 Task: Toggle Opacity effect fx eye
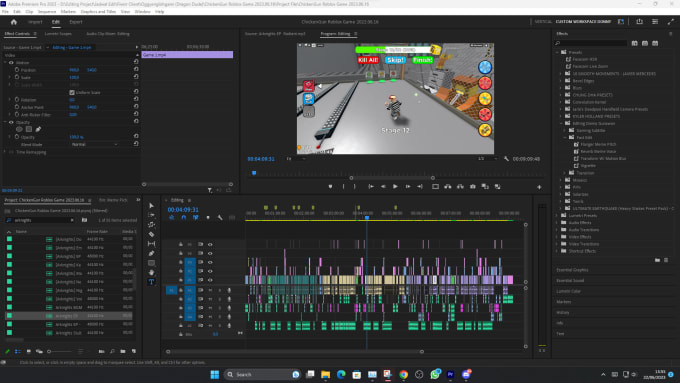tap(11, 122)
